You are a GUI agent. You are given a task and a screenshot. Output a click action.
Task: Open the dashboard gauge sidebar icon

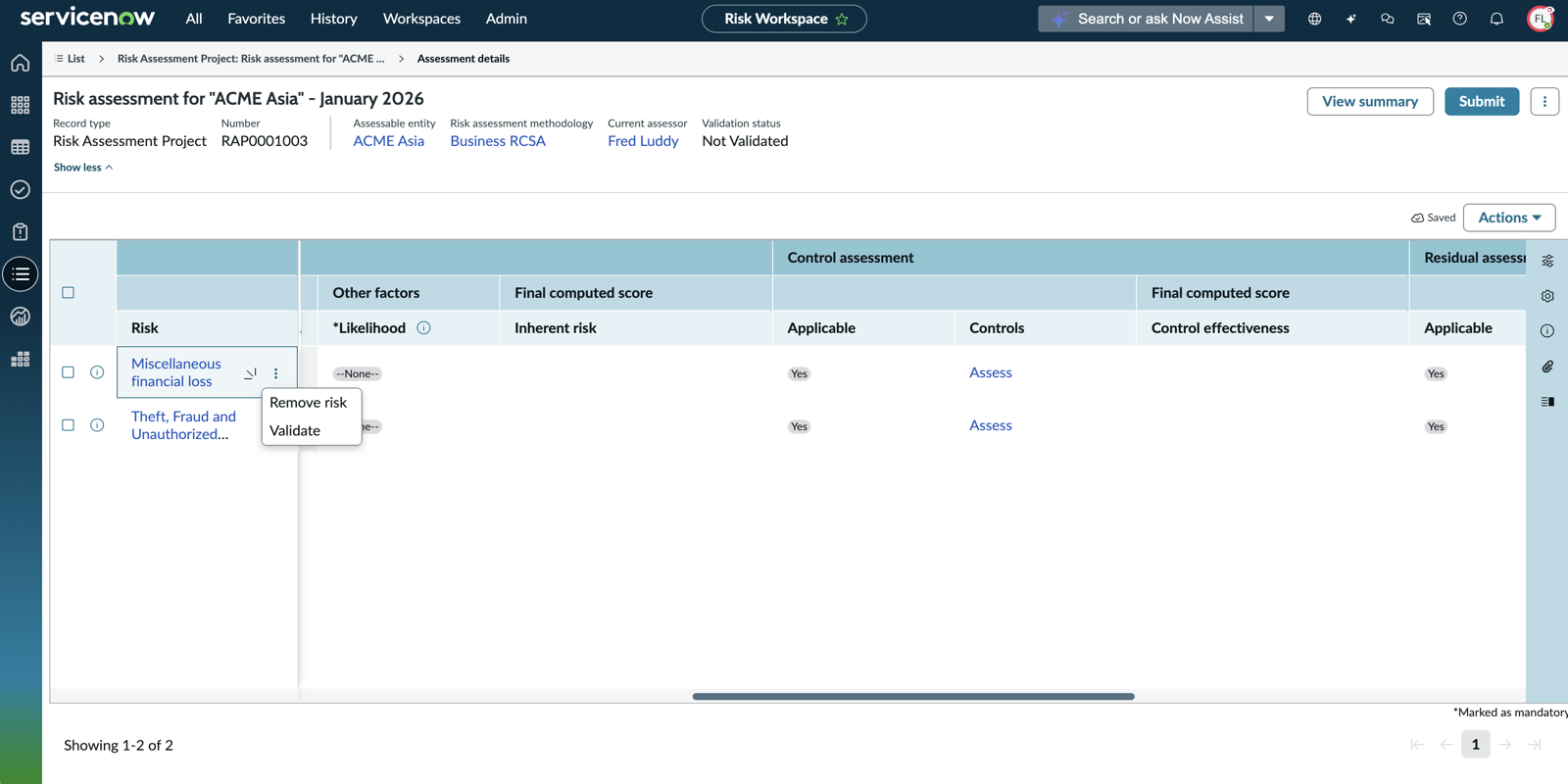(21, 317)
